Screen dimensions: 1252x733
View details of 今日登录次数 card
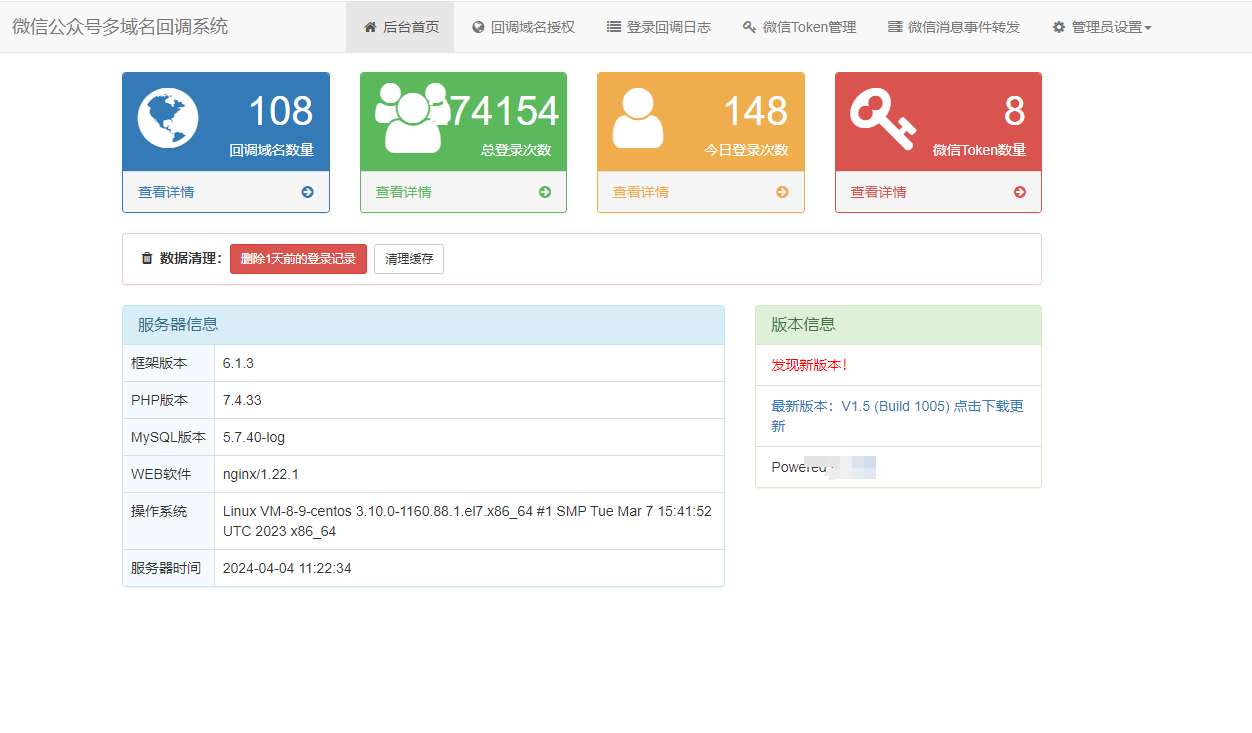pos(701,192)
